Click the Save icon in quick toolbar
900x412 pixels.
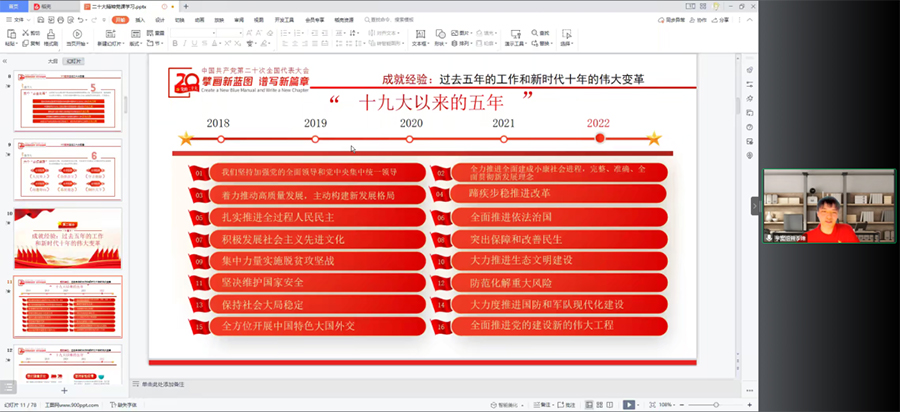[x=40, y=19]
